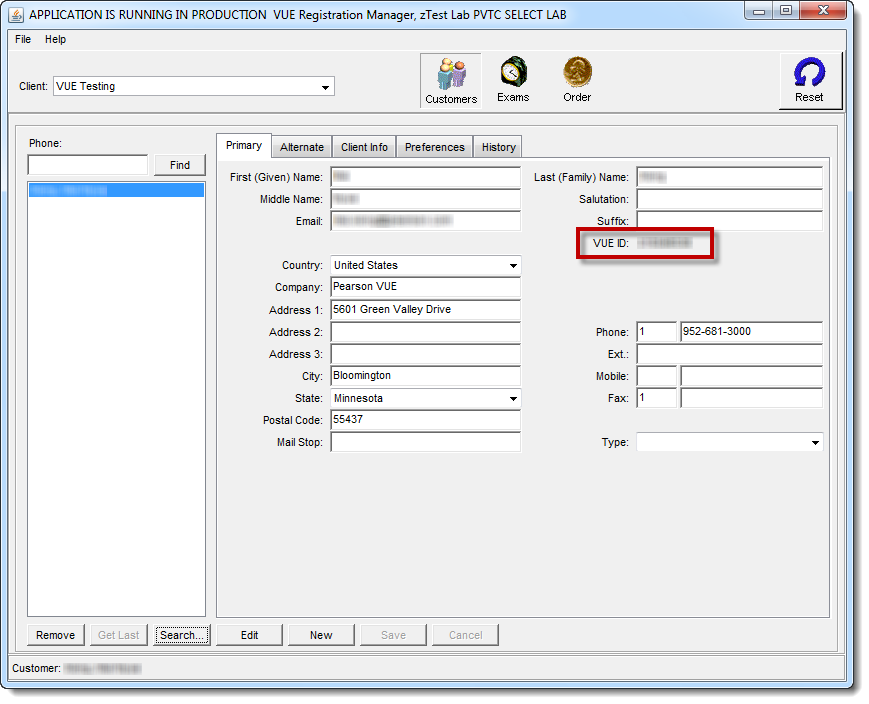Viewport: 869px width, 704px height.
Task: Click the blurred VUE ID value
Action: click(664, 243)
